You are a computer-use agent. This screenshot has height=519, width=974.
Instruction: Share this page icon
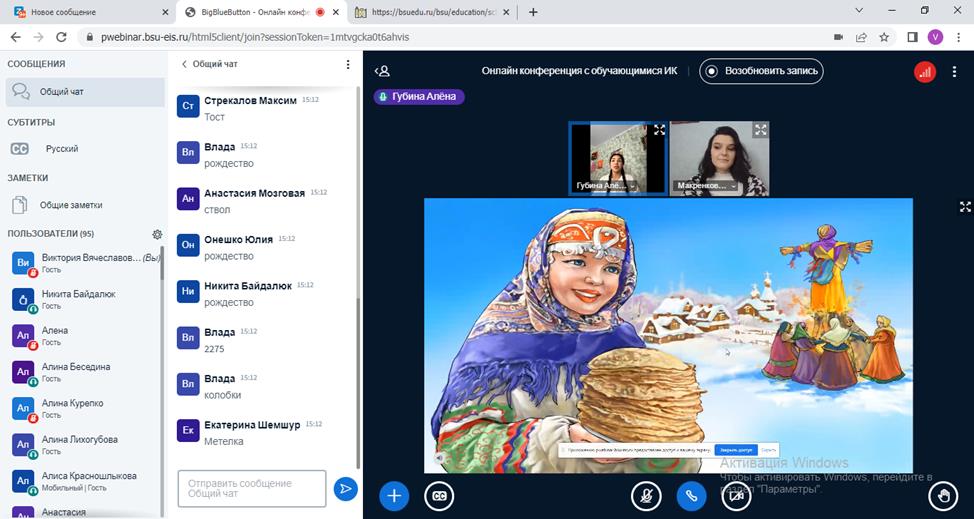(861, 37)
